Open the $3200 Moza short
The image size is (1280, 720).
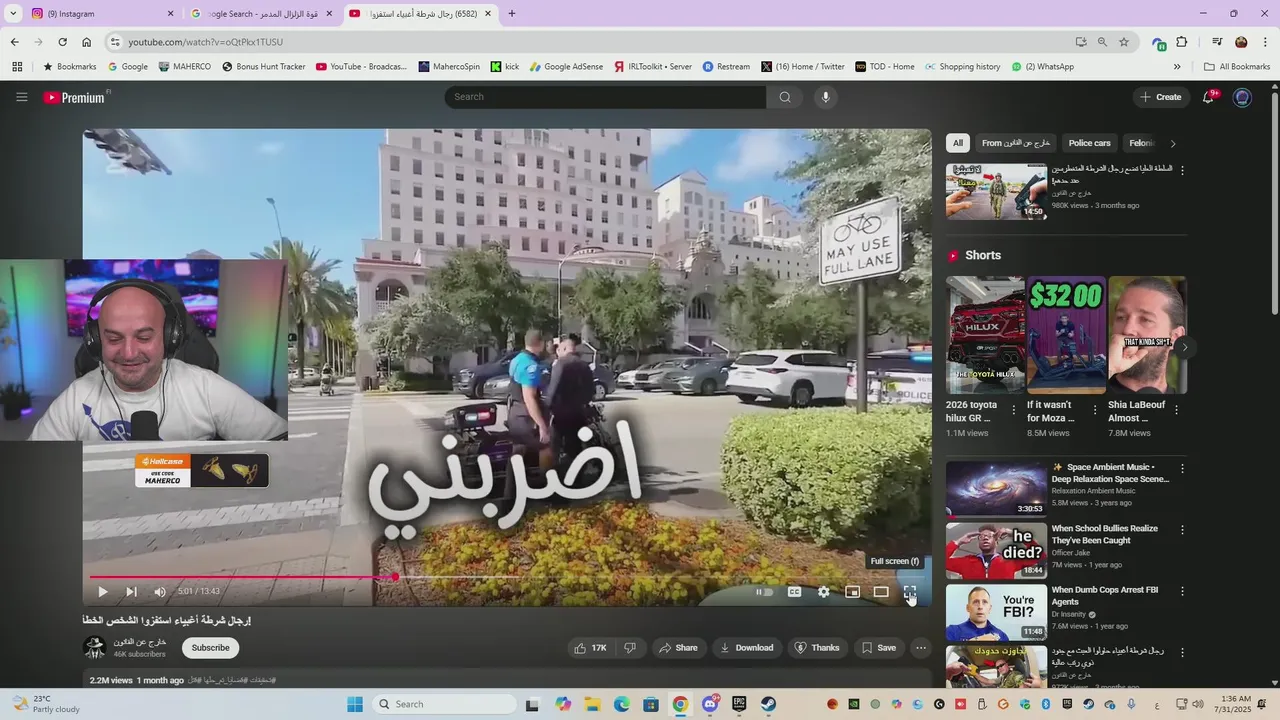1066,335
